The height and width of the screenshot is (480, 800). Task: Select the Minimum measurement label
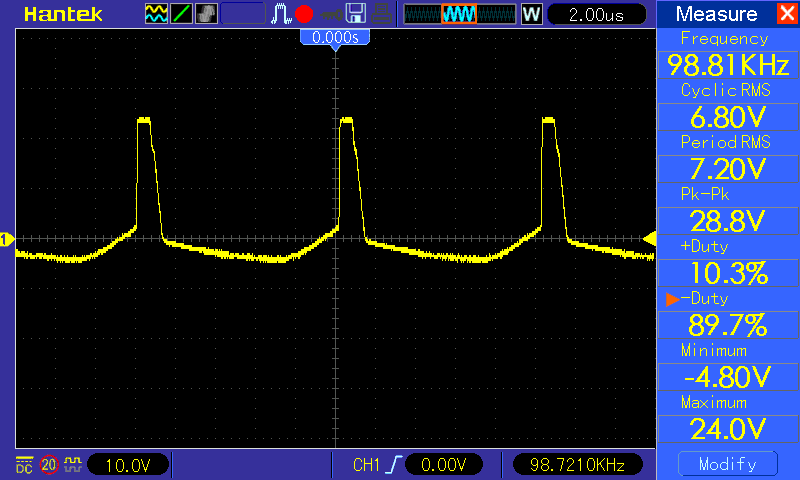(714, 350)
